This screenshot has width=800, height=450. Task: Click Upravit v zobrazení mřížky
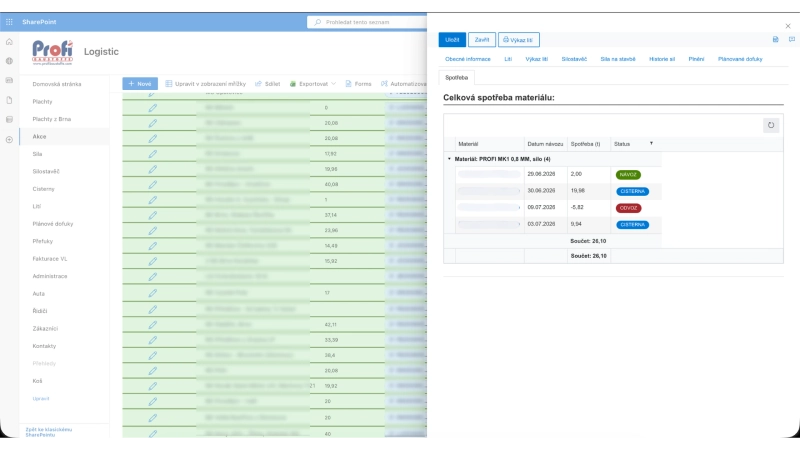[206, 84]
